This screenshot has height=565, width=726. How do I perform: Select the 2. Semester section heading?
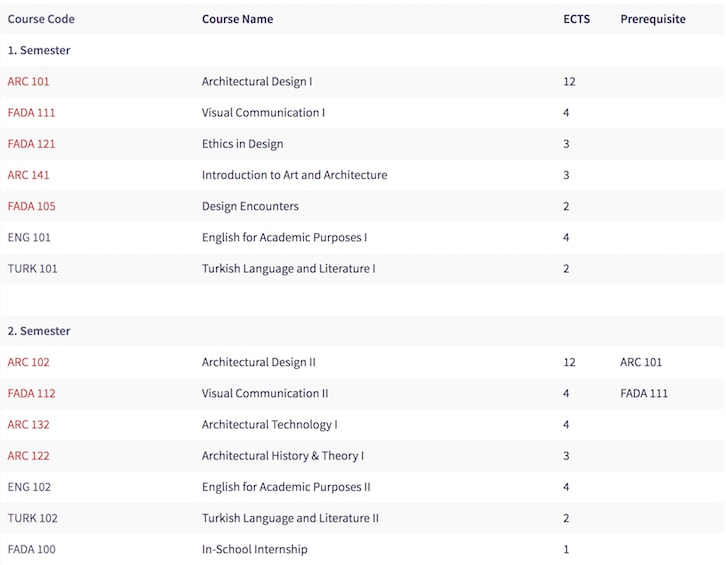pos(39,331)
